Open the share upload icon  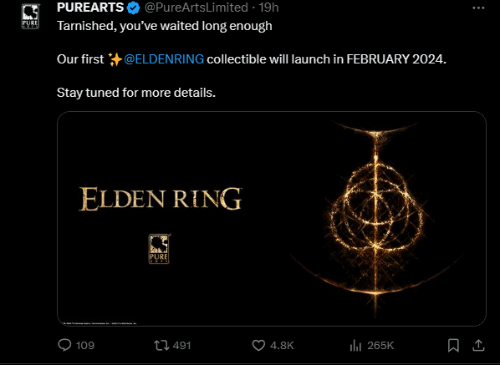[478, 345]
